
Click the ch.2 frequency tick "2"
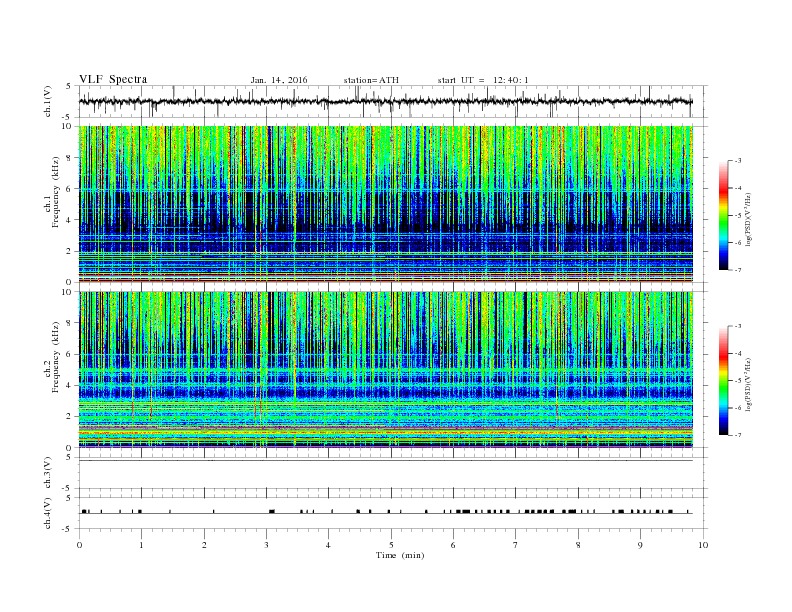click(69, 417)
